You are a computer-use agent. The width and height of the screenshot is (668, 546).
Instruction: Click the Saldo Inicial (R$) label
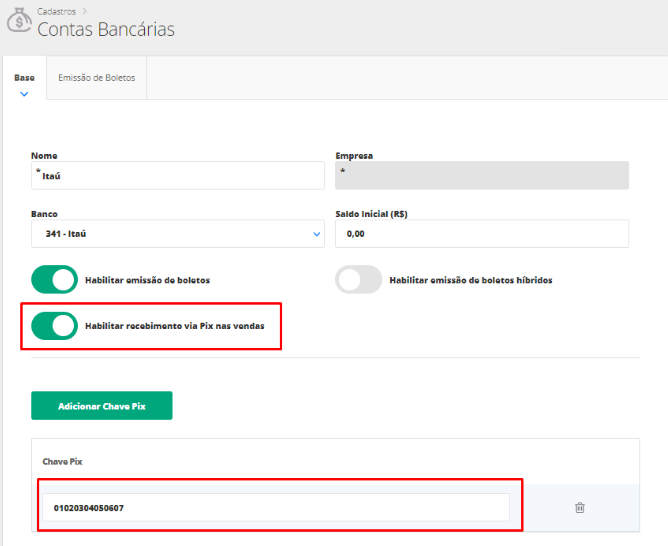click(x=371, y=214)
